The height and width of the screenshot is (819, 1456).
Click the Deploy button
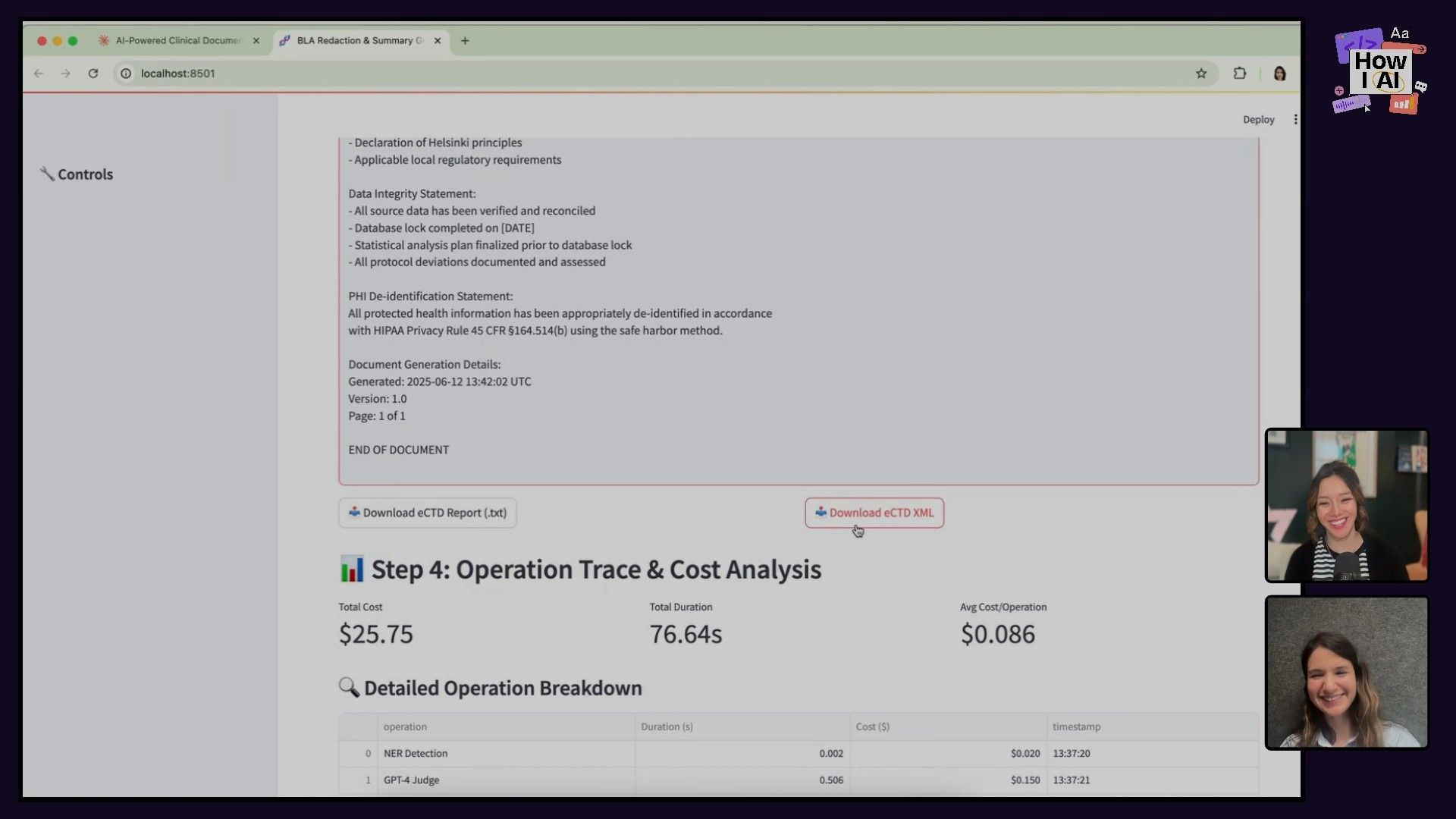pos(1258,120)
